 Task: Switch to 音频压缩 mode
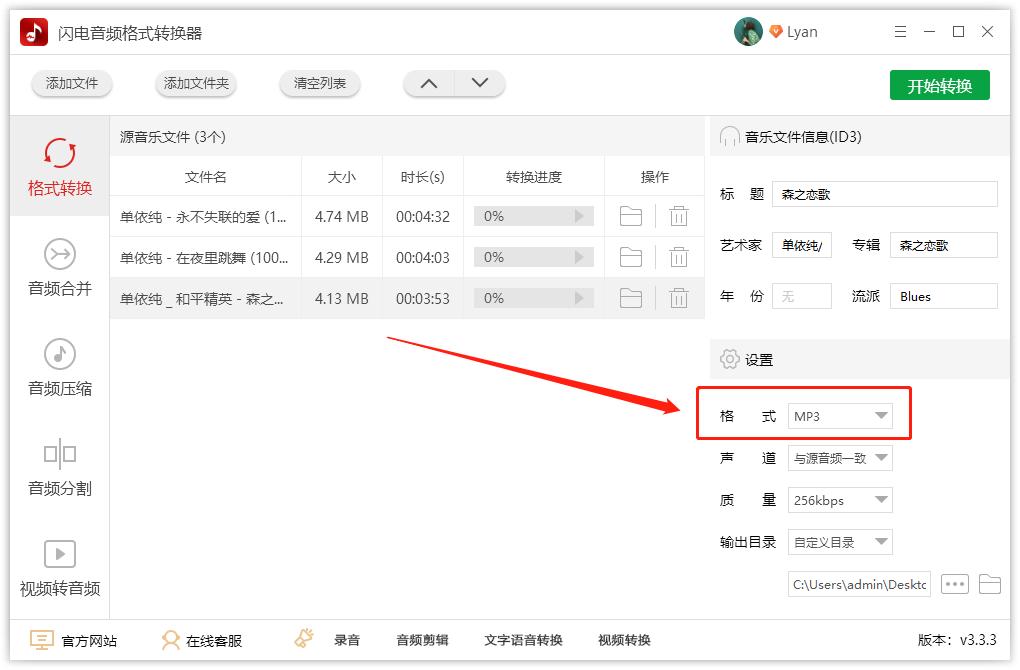(x=58, y=368)
